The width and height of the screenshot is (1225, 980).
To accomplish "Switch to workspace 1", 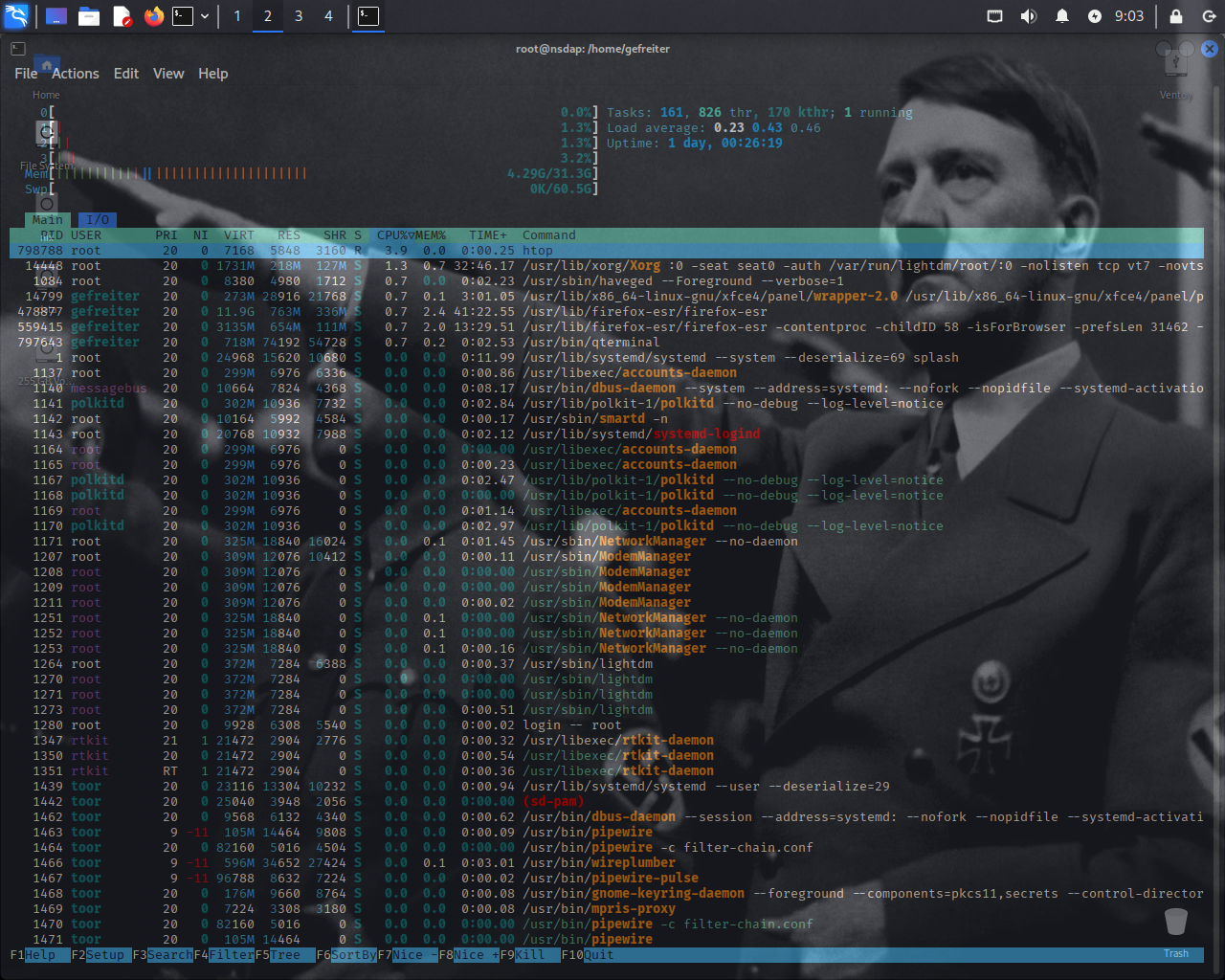I will [x=237, y=16].
